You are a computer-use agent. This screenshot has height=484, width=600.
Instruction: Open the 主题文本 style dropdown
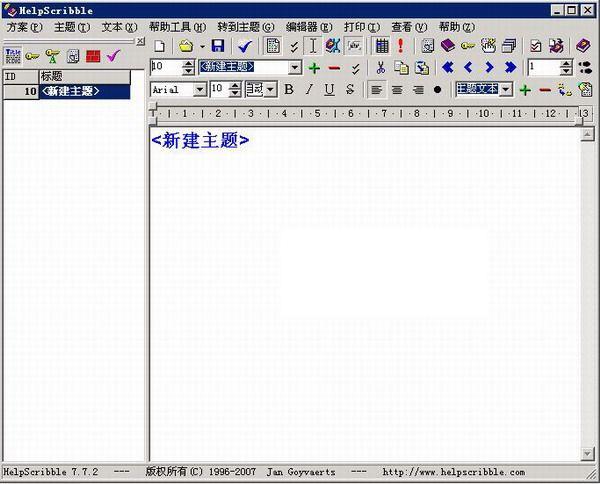point(506,90)
